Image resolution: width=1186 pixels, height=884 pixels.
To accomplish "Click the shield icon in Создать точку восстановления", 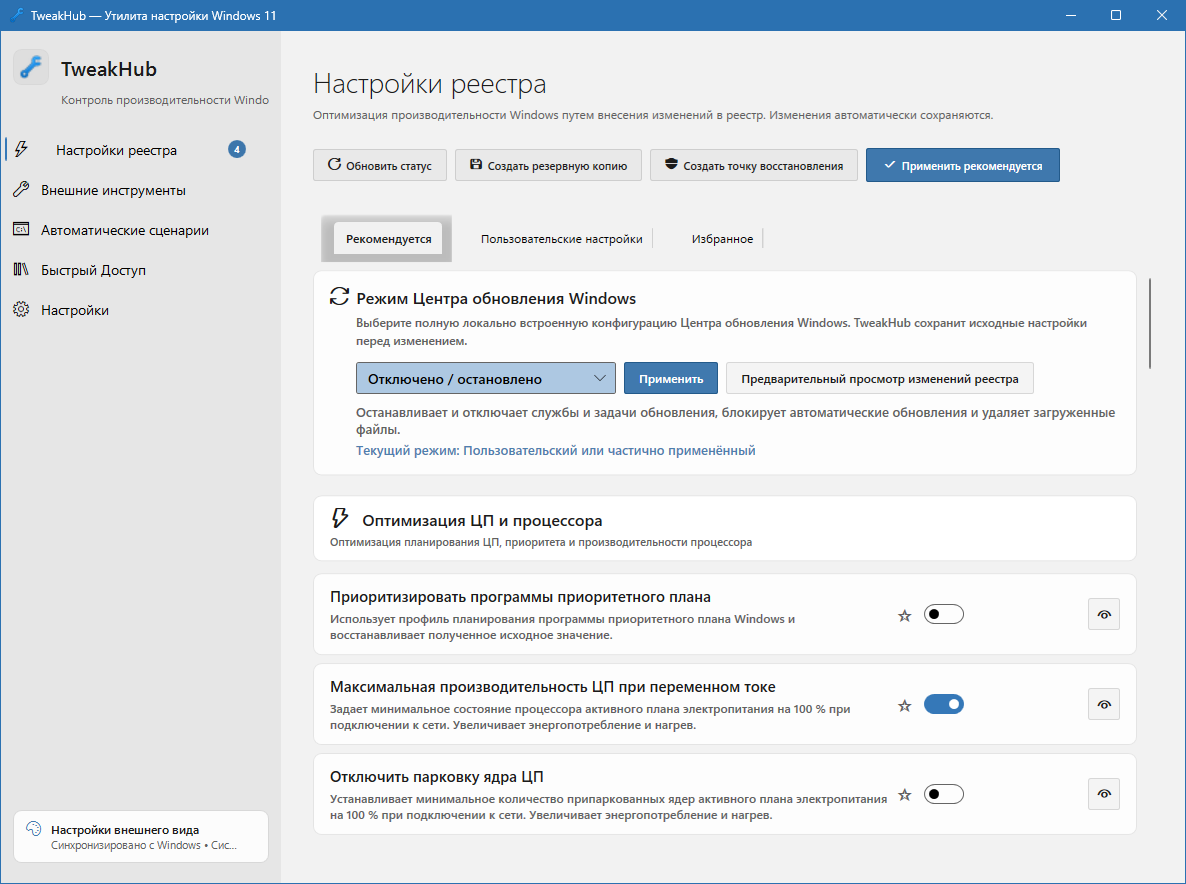I will [x=671, y=164].
